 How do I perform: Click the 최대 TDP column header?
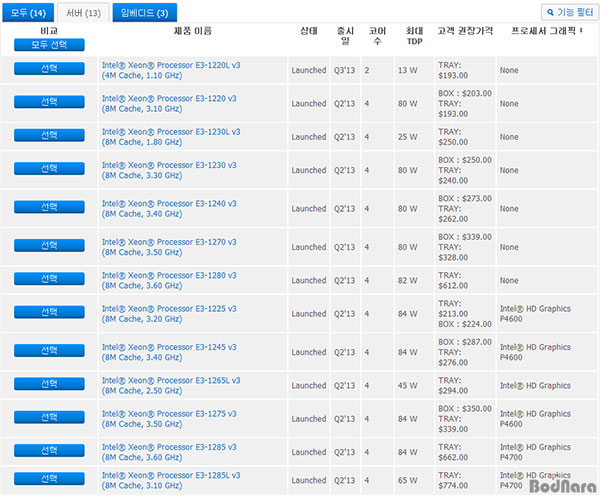[414, 36]
